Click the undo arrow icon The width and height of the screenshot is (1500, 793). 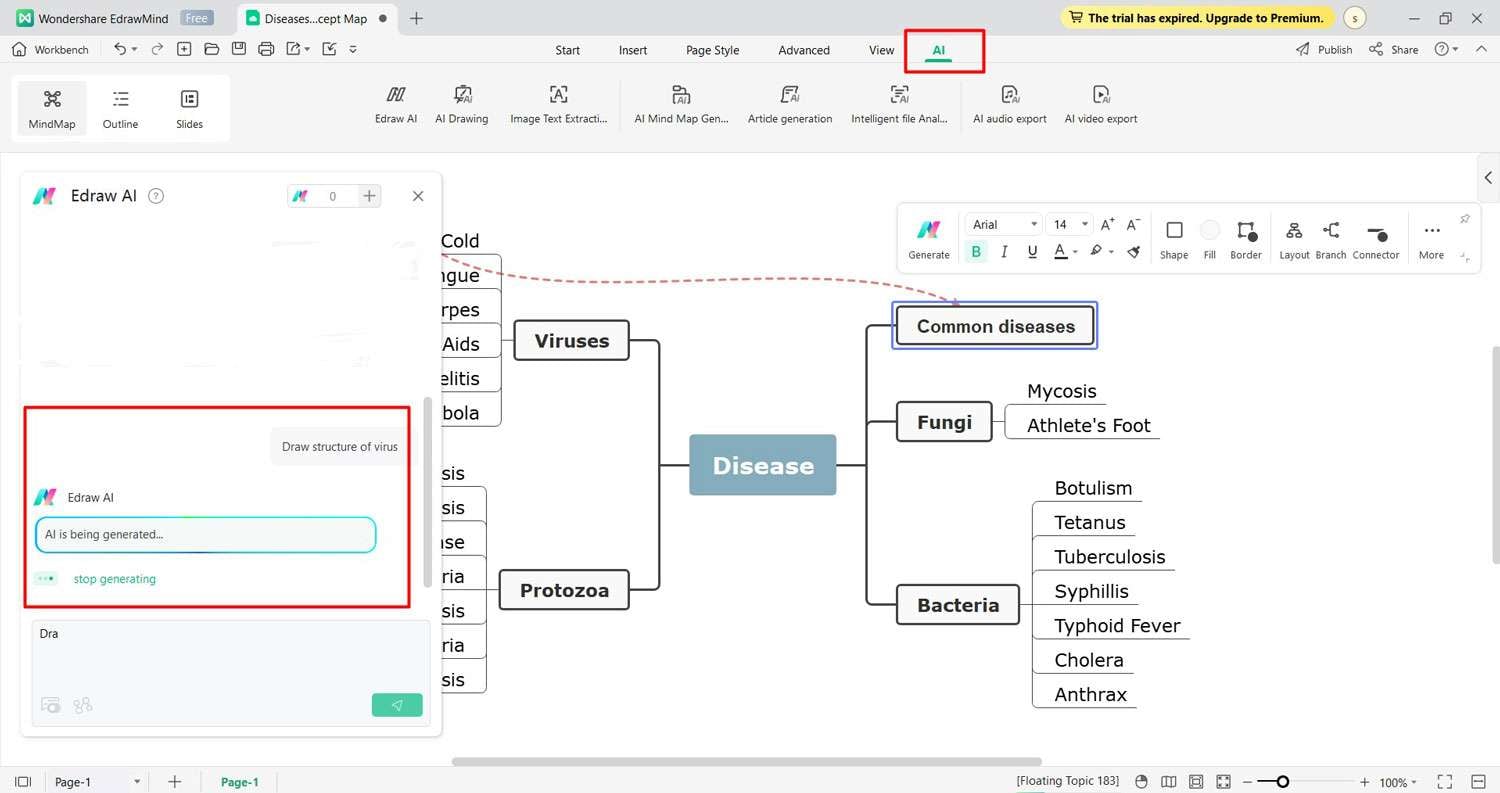(x=120, y=49)
